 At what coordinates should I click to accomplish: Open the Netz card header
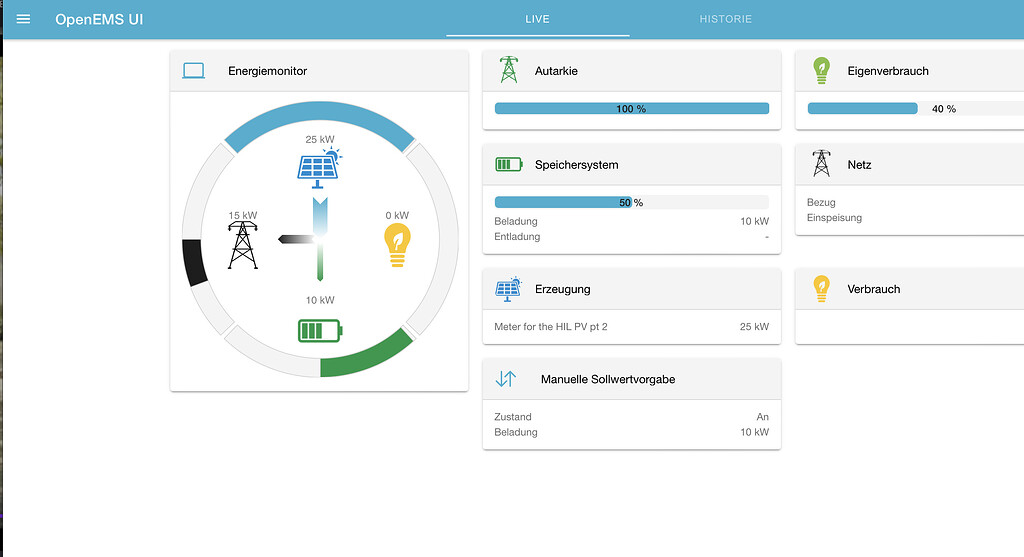pos(910,165)
